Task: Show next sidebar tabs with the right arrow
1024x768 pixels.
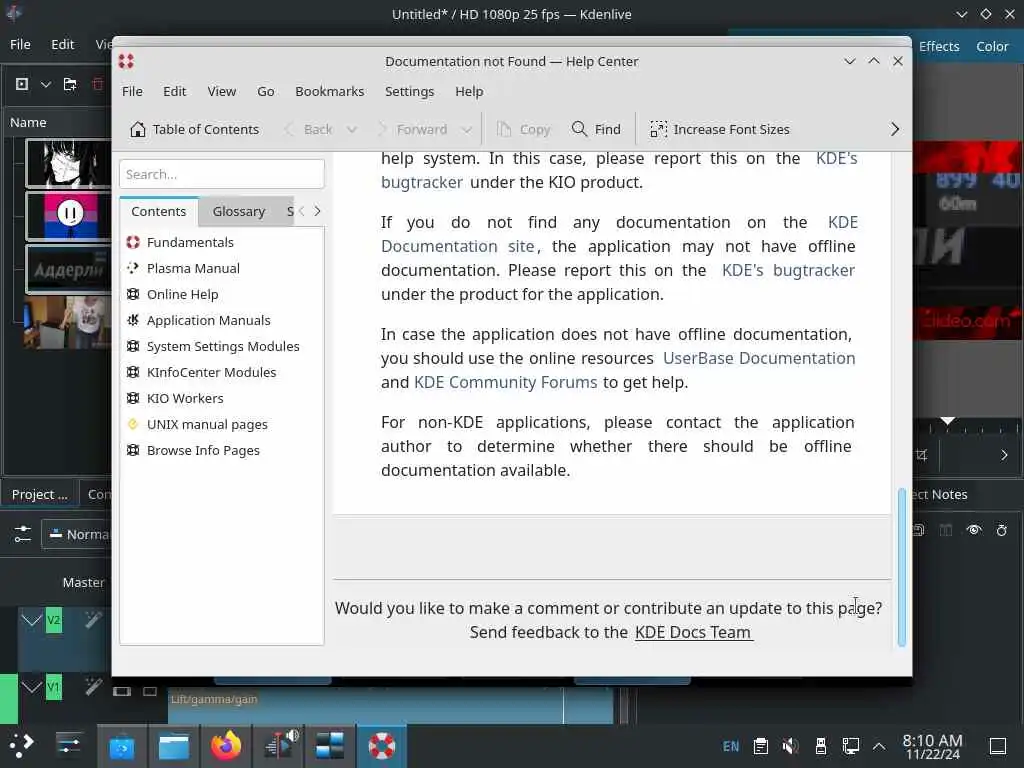Action: [317, 211]
